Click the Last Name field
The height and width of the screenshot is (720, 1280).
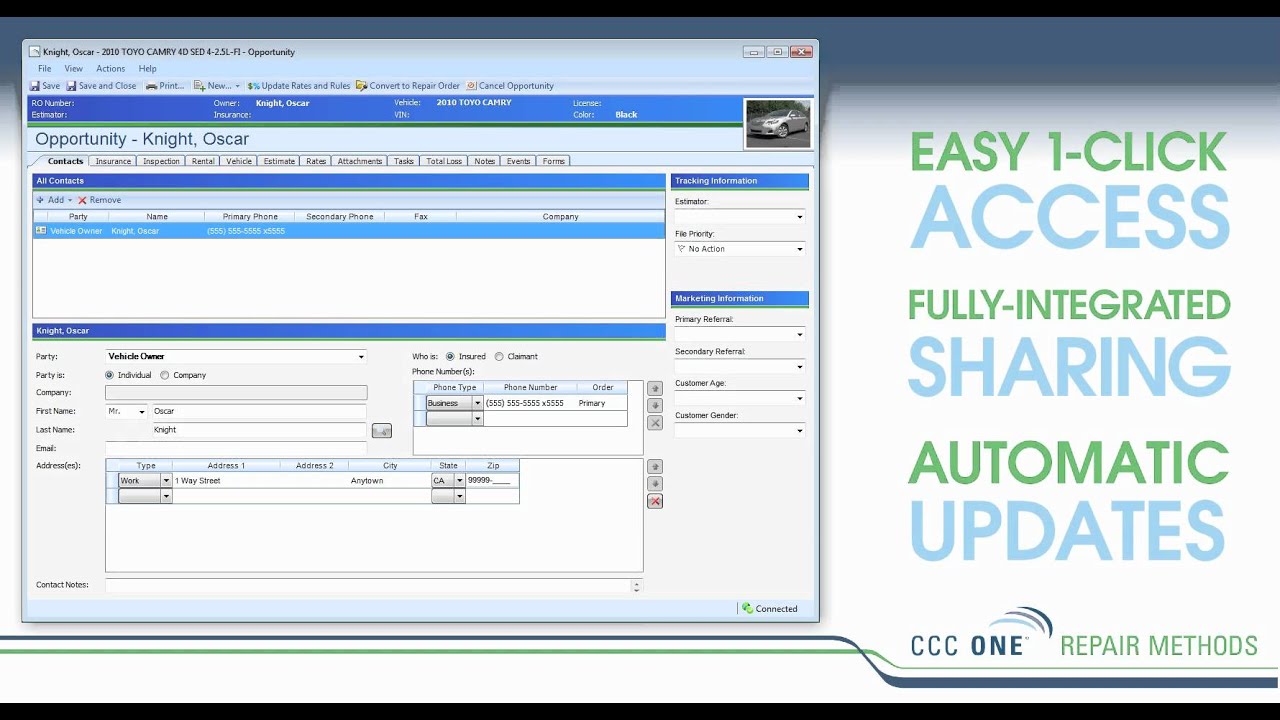click(x=258, y=430)
